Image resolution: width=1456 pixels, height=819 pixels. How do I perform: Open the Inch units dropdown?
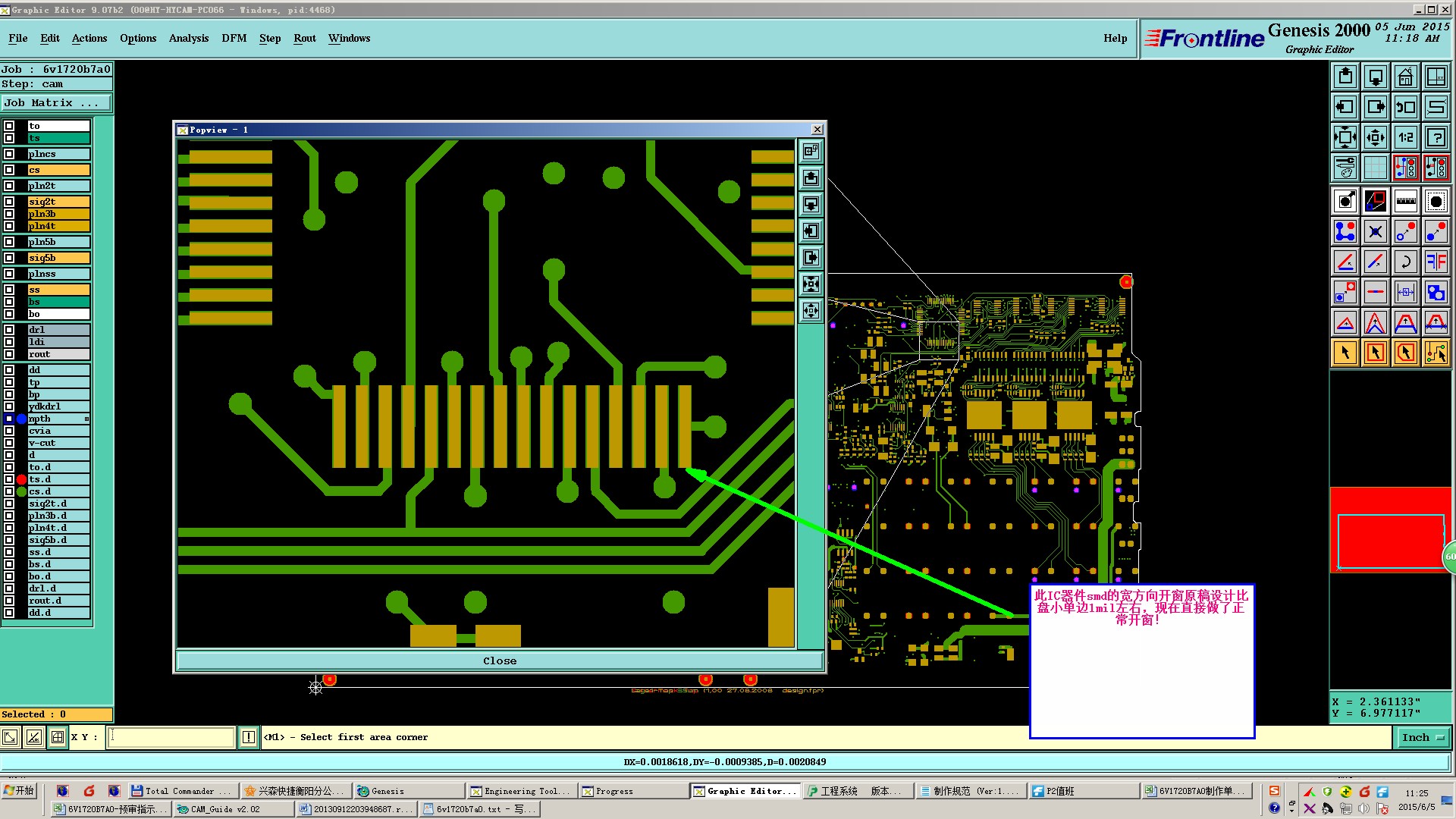tap(1422, 737)
